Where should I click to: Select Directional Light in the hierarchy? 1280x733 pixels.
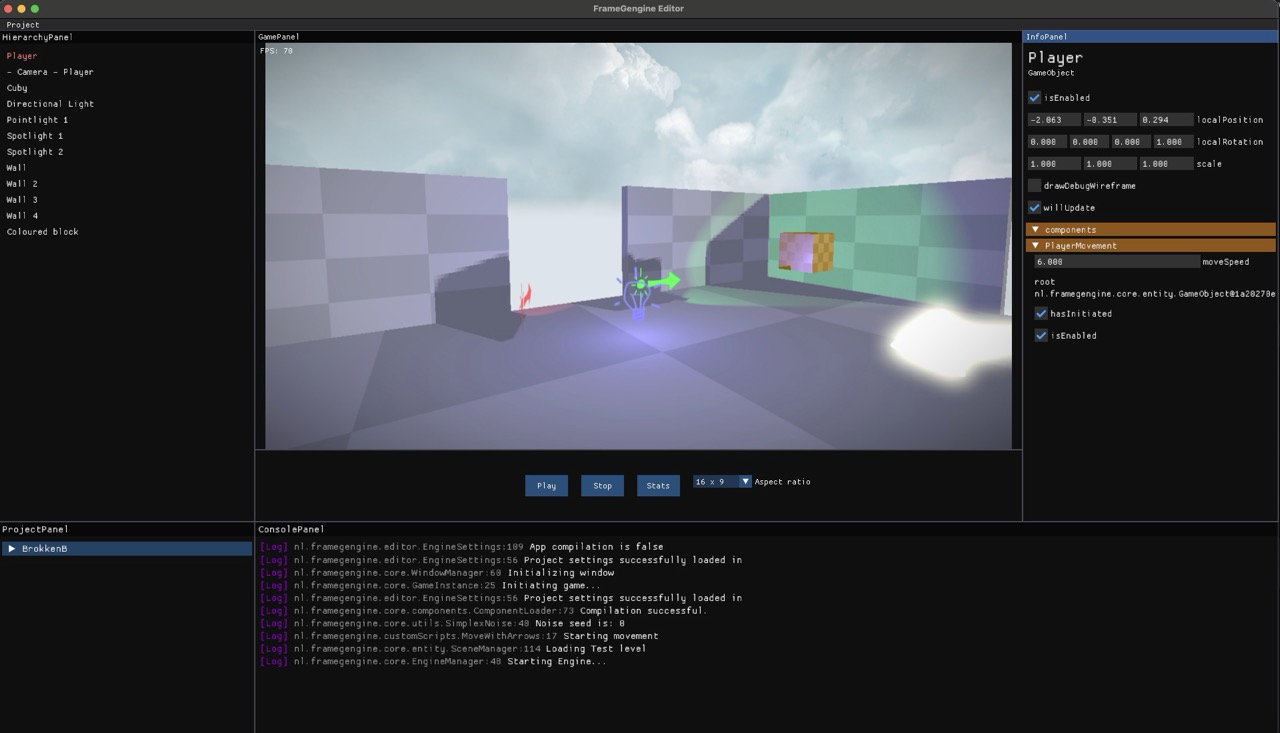[50, 104]
